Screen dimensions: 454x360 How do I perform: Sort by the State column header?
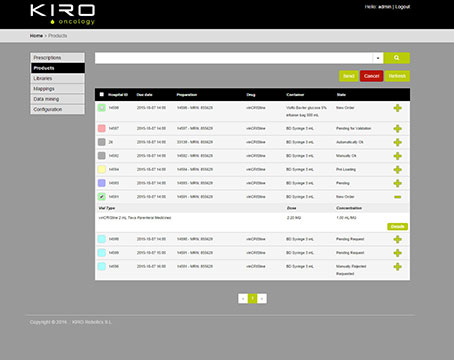pyautogui.click(x=341, y=95)
